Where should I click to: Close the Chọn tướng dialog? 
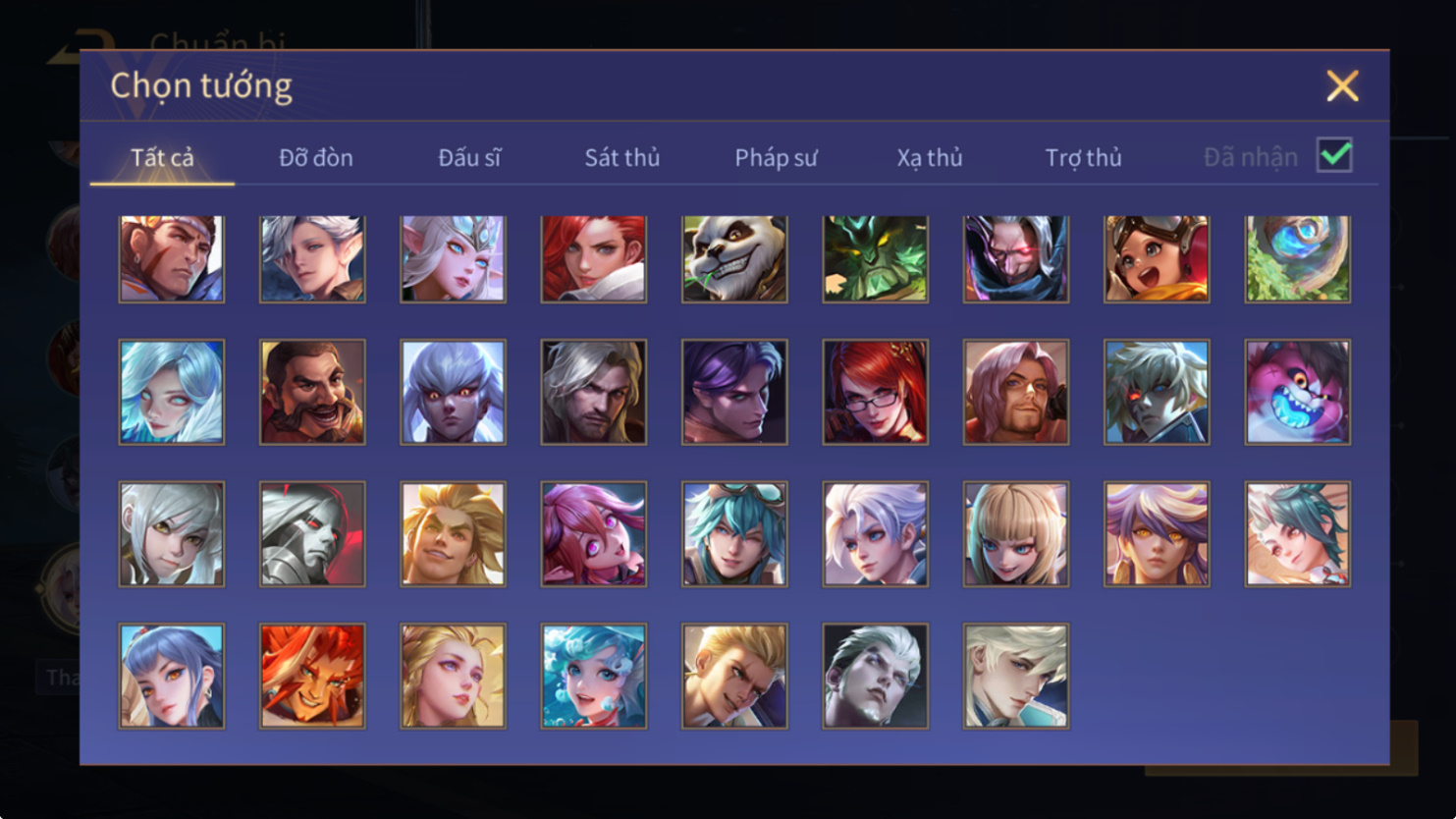click(1342, 86)
